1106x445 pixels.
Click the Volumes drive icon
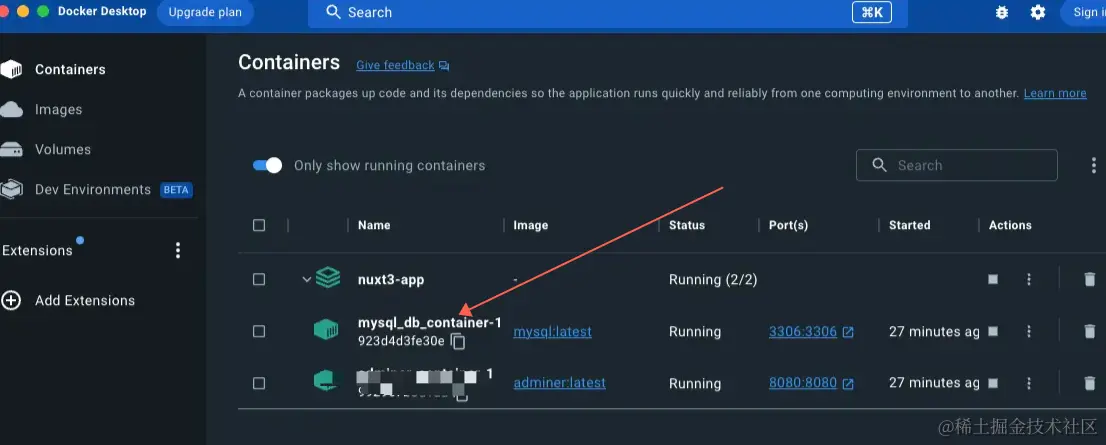click(x=11, y=150)
